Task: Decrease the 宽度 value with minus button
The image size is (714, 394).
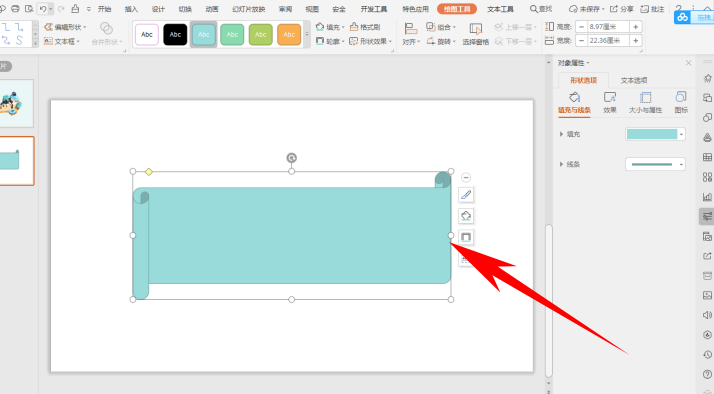Action: [x=581, y=41]
